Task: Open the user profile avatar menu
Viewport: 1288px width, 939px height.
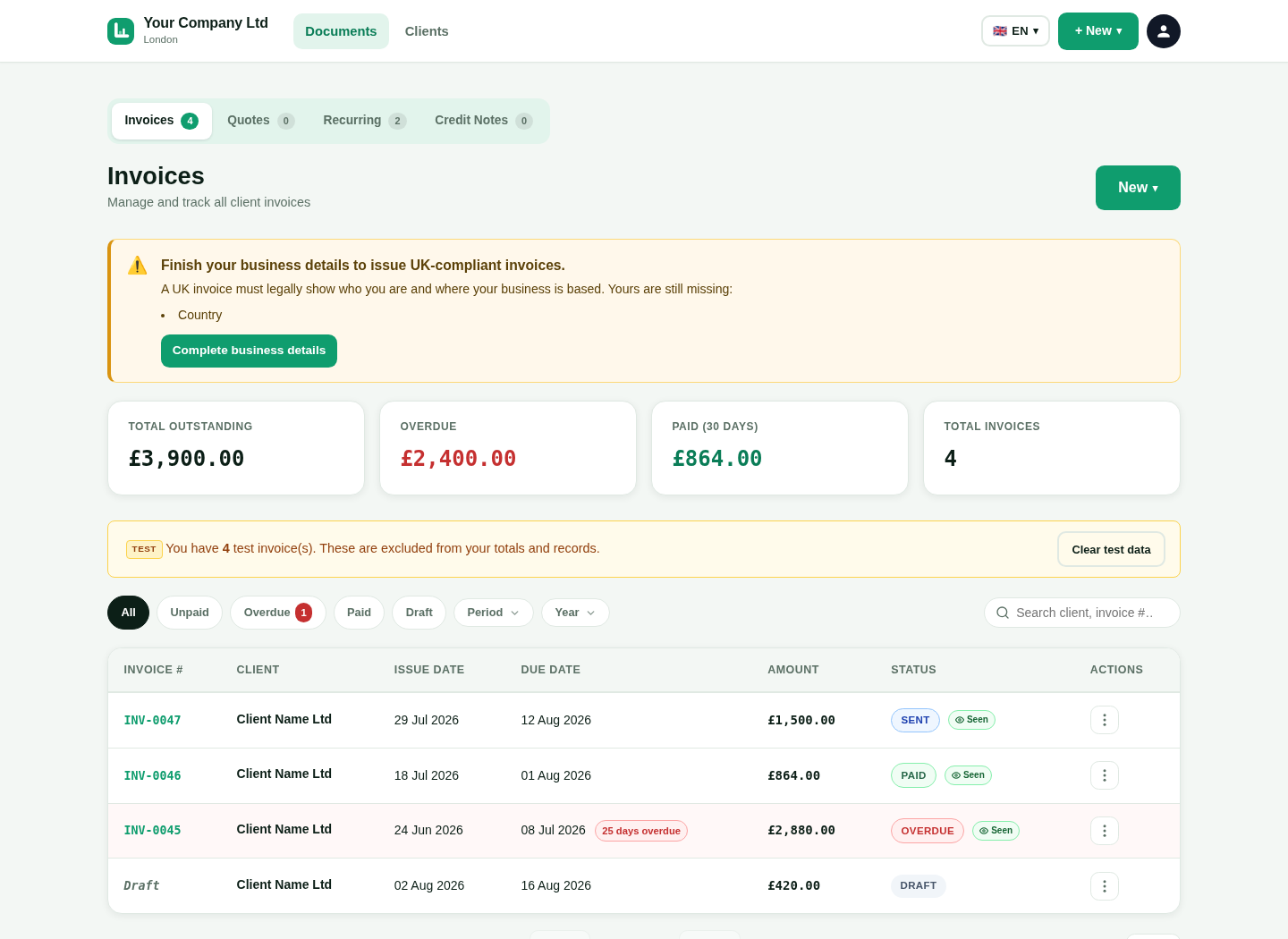Action: pos(1164,31)
